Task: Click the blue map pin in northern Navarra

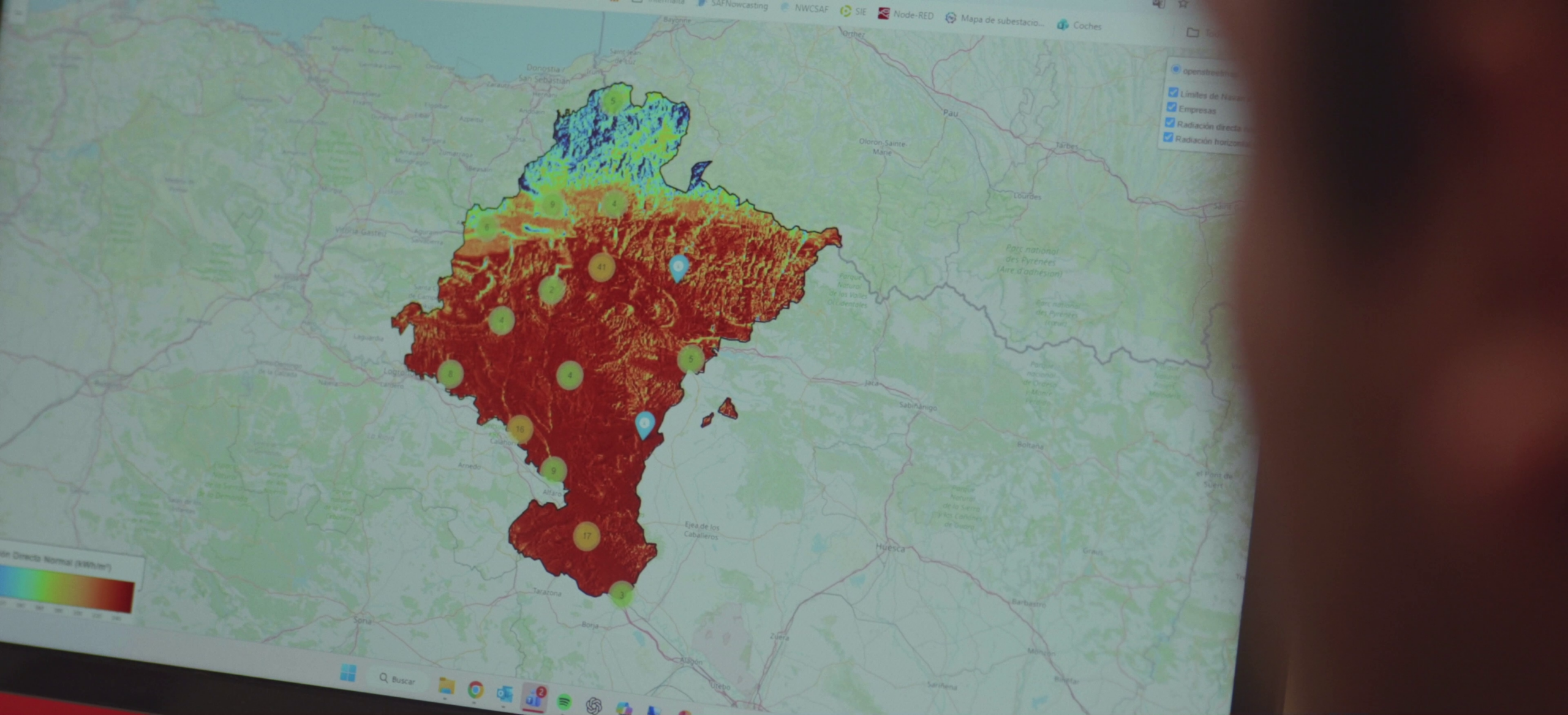Action: [x=678, y=267]
